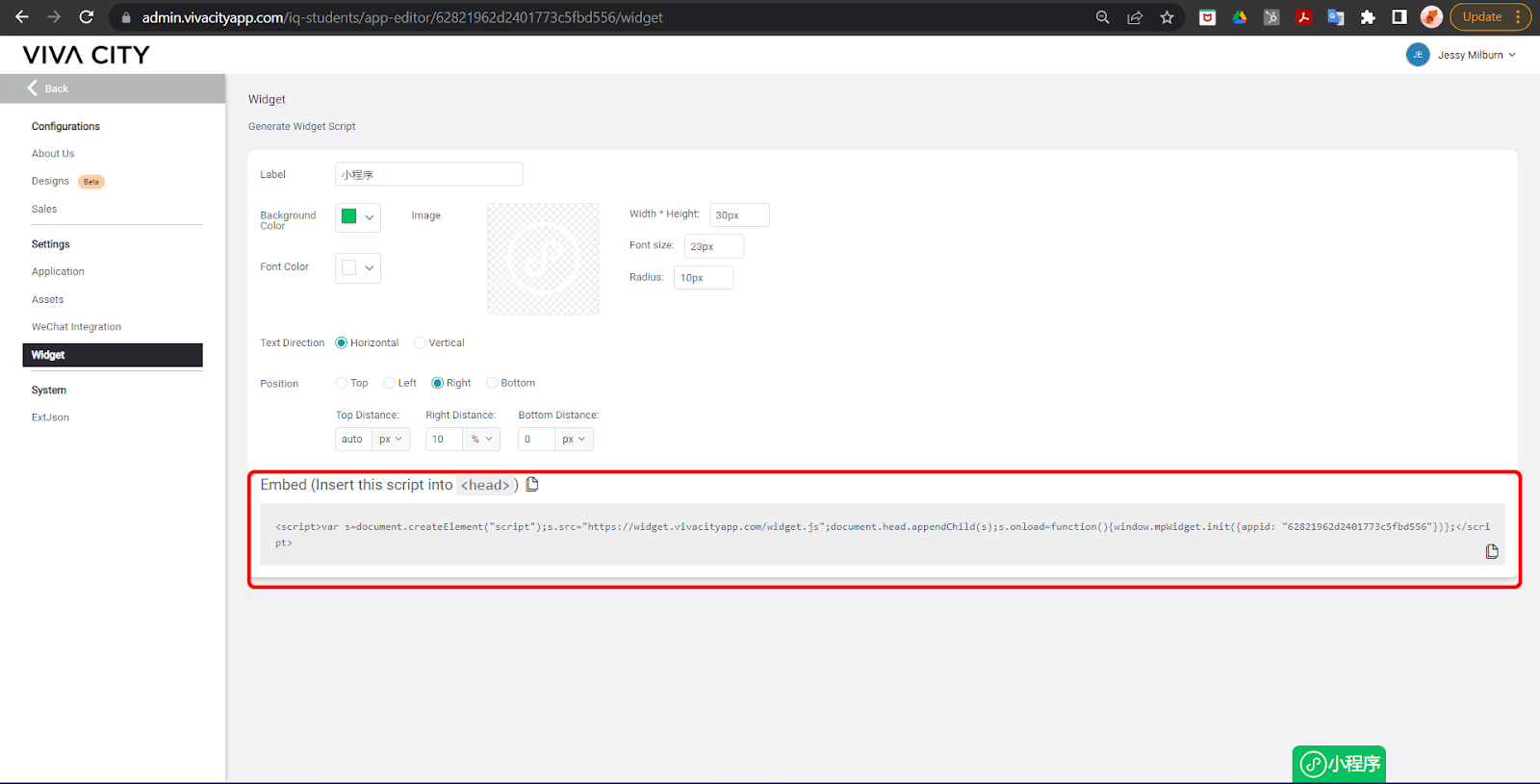Click the Top Distance value field
1540x784 pixels.
pos(353,439)
